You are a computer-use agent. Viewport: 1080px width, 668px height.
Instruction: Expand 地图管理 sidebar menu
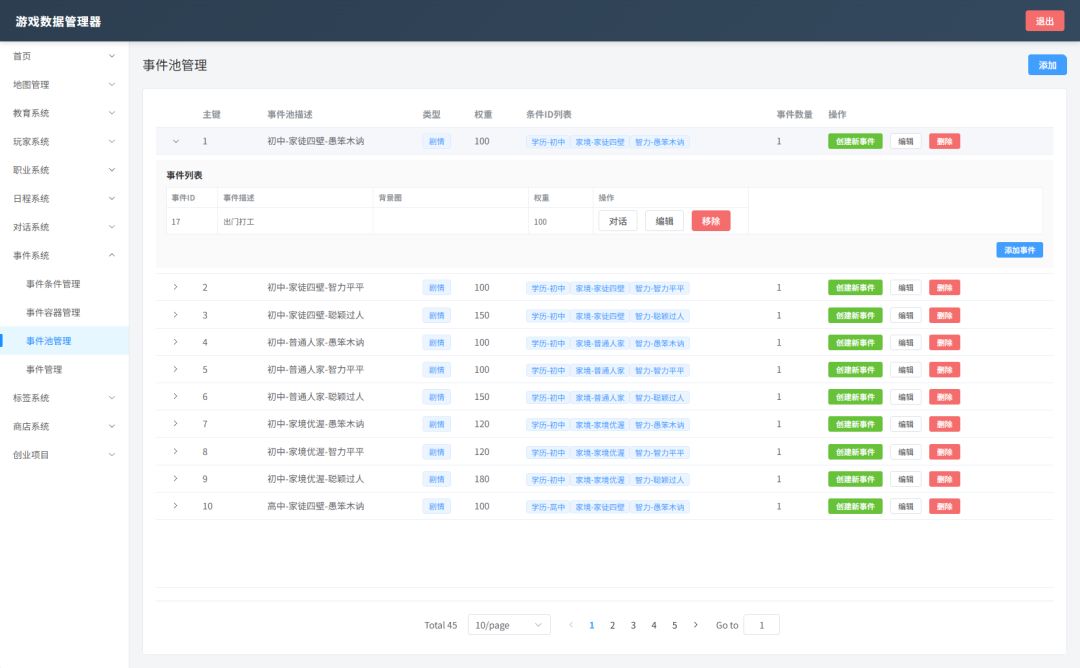pyautogui.click(x=64, y=85)
